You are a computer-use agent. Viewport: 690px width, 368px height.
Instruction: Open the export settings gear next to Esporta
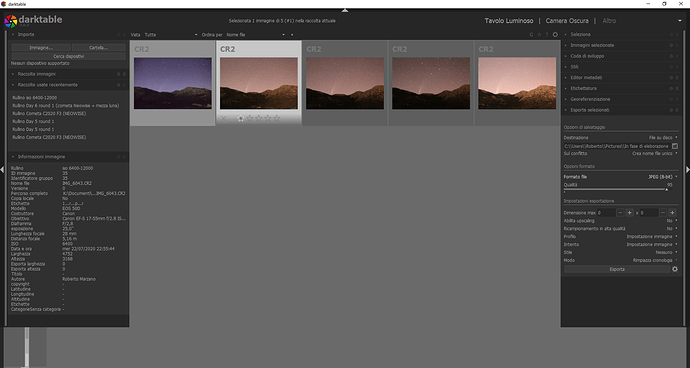point(675,269)
